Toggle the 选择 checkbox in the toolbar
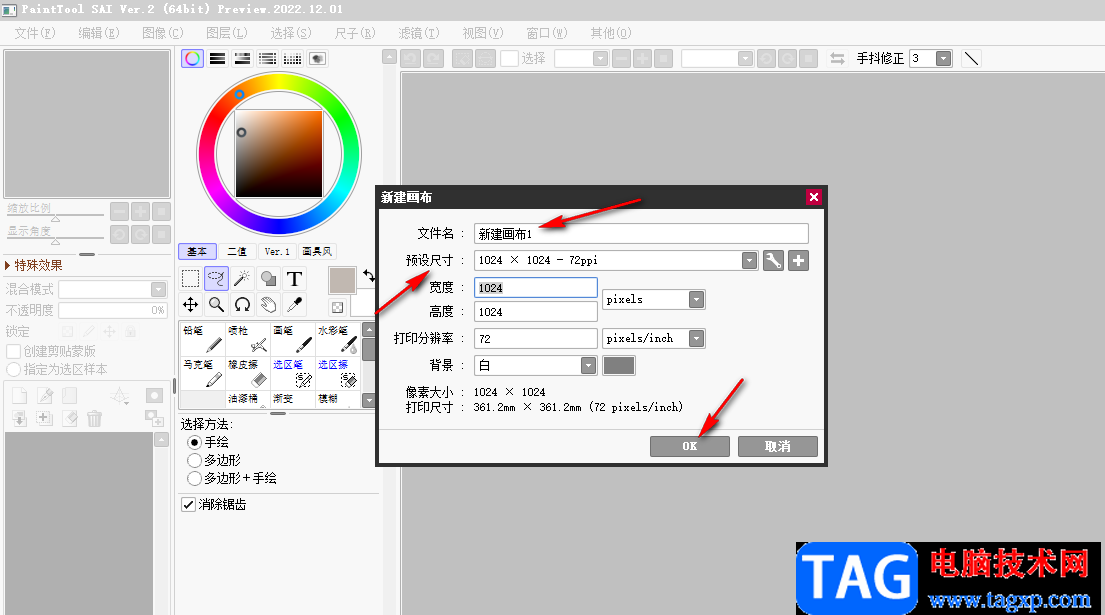This screenshot has width=1105, height=615. [509, 58]
